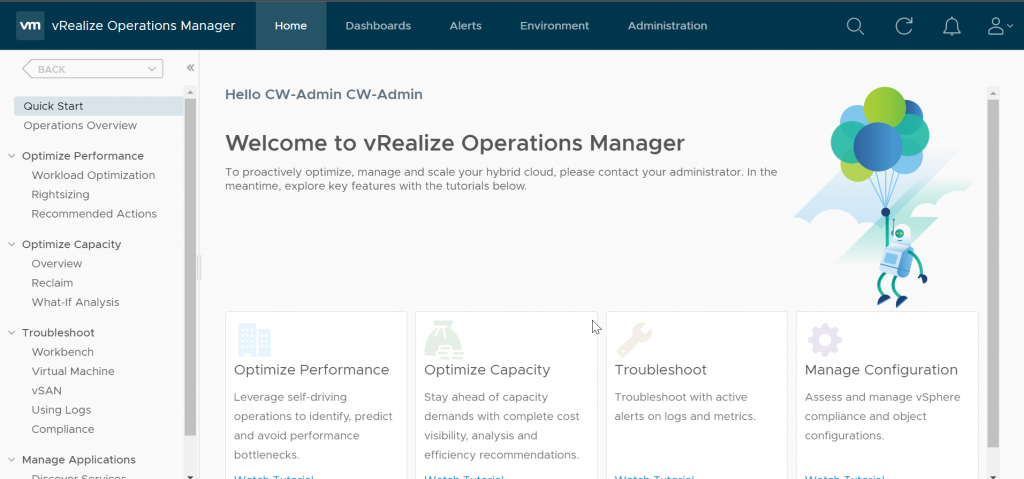Click the Manage Configuration gear icon
1024x479 pixels.
(824, 340)
